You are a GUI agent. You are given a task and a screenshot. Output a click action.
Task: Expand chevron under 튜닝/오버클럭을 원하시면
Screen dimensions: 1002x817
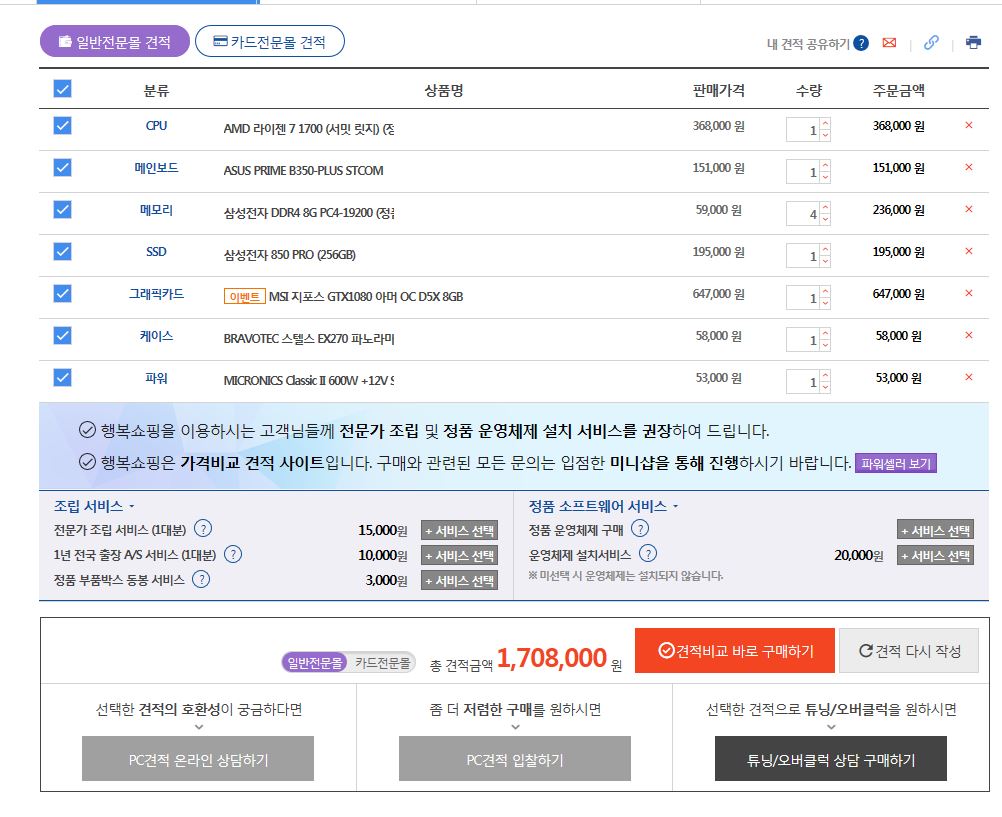pos(831,727)
